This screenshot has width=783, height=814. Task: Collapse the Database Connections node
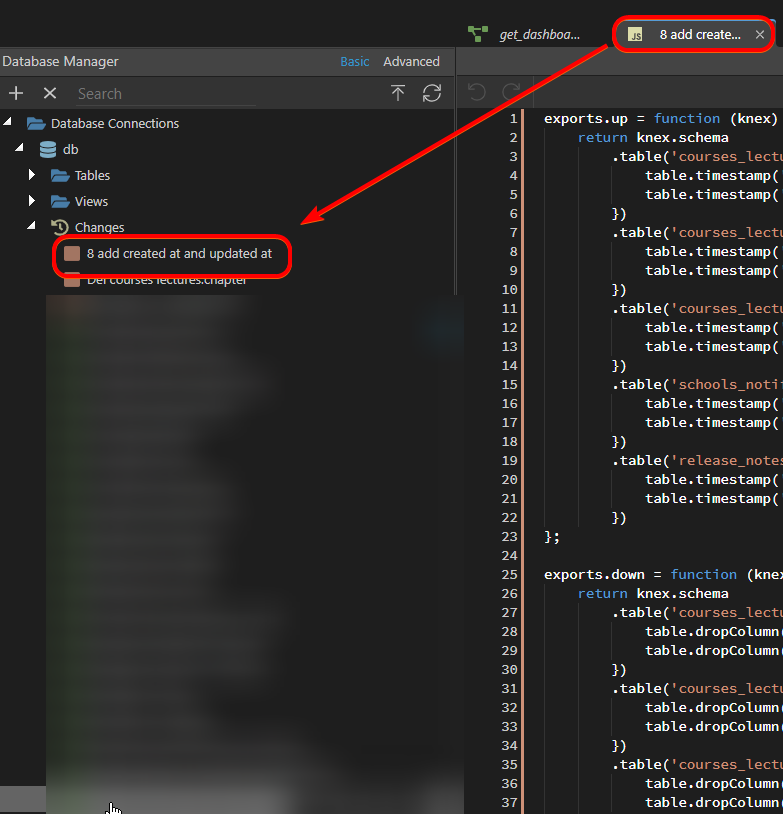(x=9, y=123)
